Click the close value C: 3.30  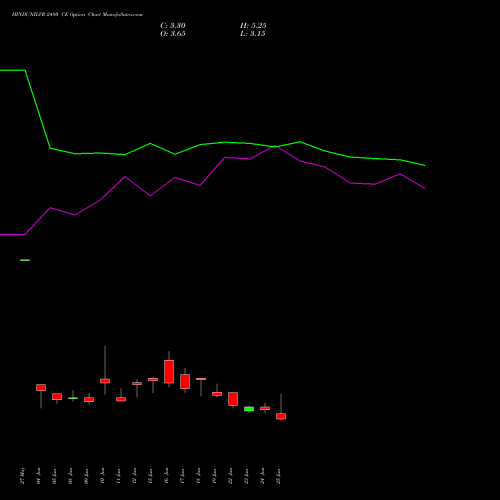[x=173, y=26]
